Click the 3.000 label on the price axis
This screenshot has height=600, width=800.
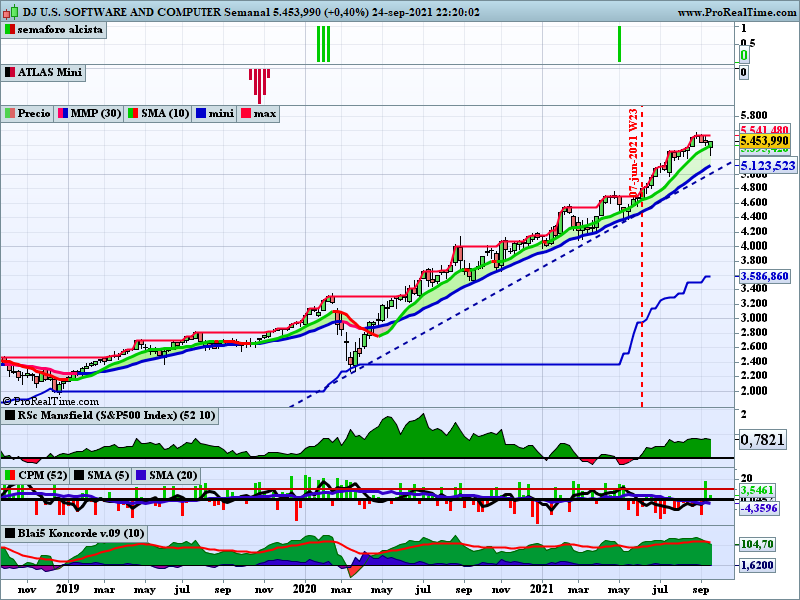754,318
